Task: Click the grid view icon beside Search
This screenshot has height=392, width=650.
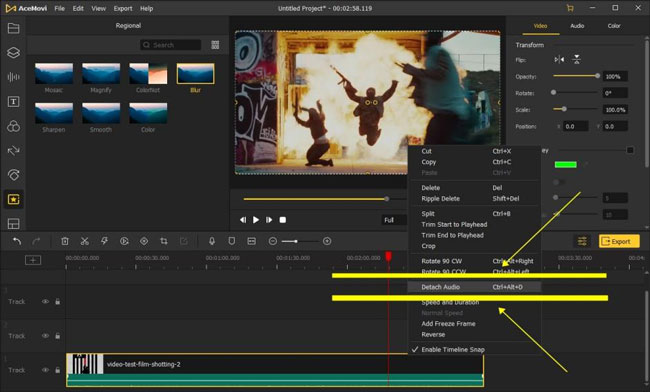Action: [x=215, y=45]
